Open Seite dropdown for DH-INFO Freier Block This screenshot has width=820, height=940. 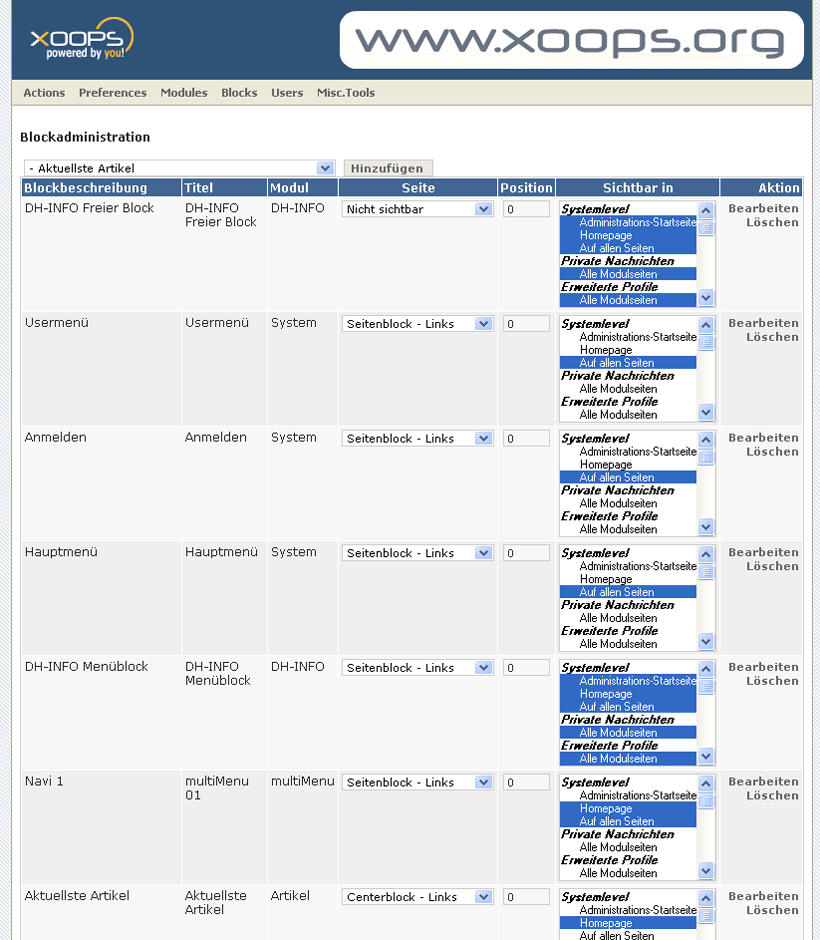[x=418, y=209]
